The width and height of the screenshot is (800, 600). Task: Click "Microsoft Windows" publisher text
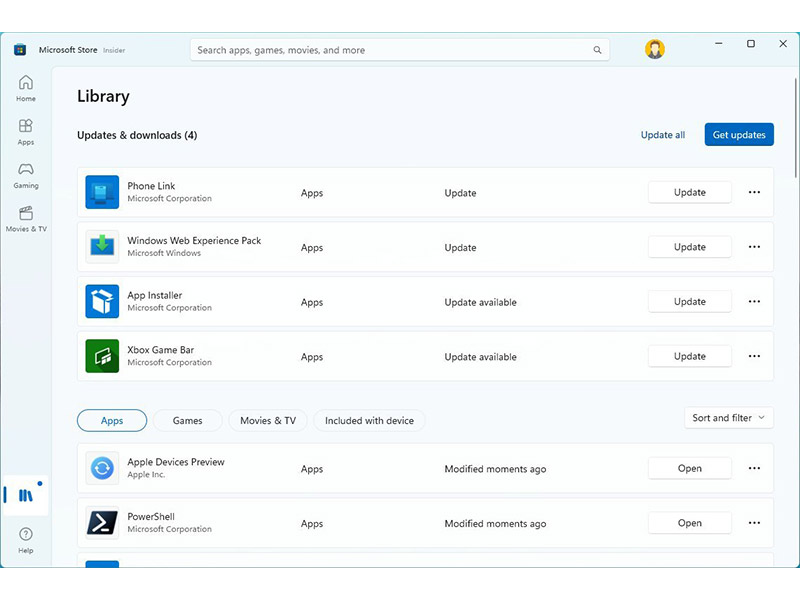(164, 253)
